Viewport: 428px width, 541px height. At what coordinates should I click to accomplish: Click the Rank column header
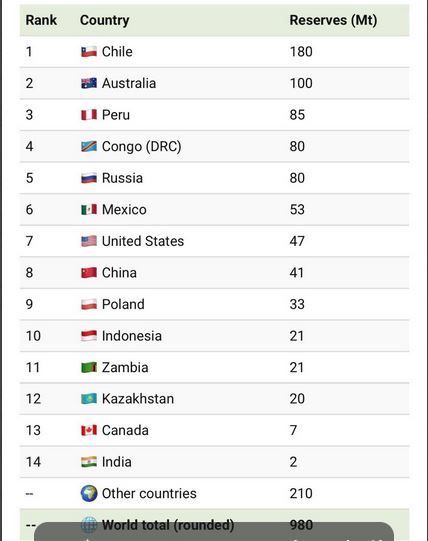coord(41,20)
